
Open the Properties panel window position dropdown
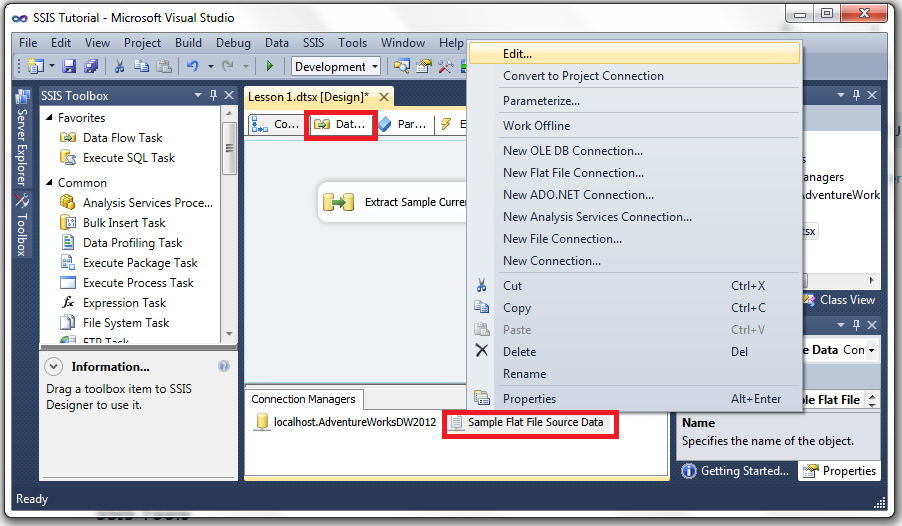[840, 325]
